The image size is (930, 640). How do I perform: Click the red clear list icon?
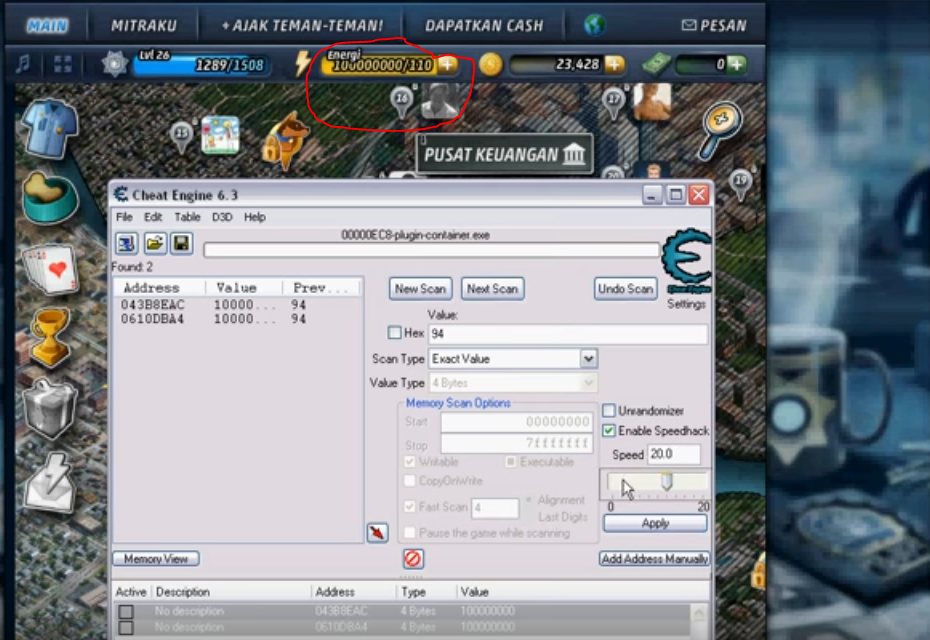point(413,559)
